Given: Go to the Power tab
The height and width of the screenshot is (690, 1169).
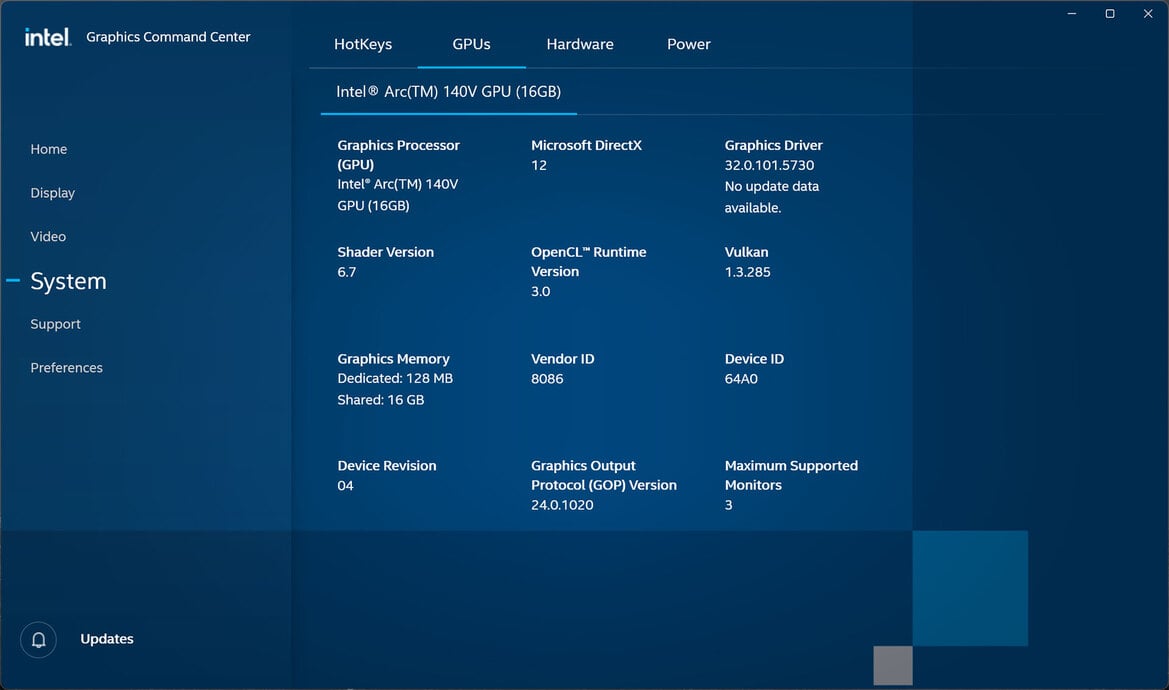Looking at the screenshot, I should (689, 44).
